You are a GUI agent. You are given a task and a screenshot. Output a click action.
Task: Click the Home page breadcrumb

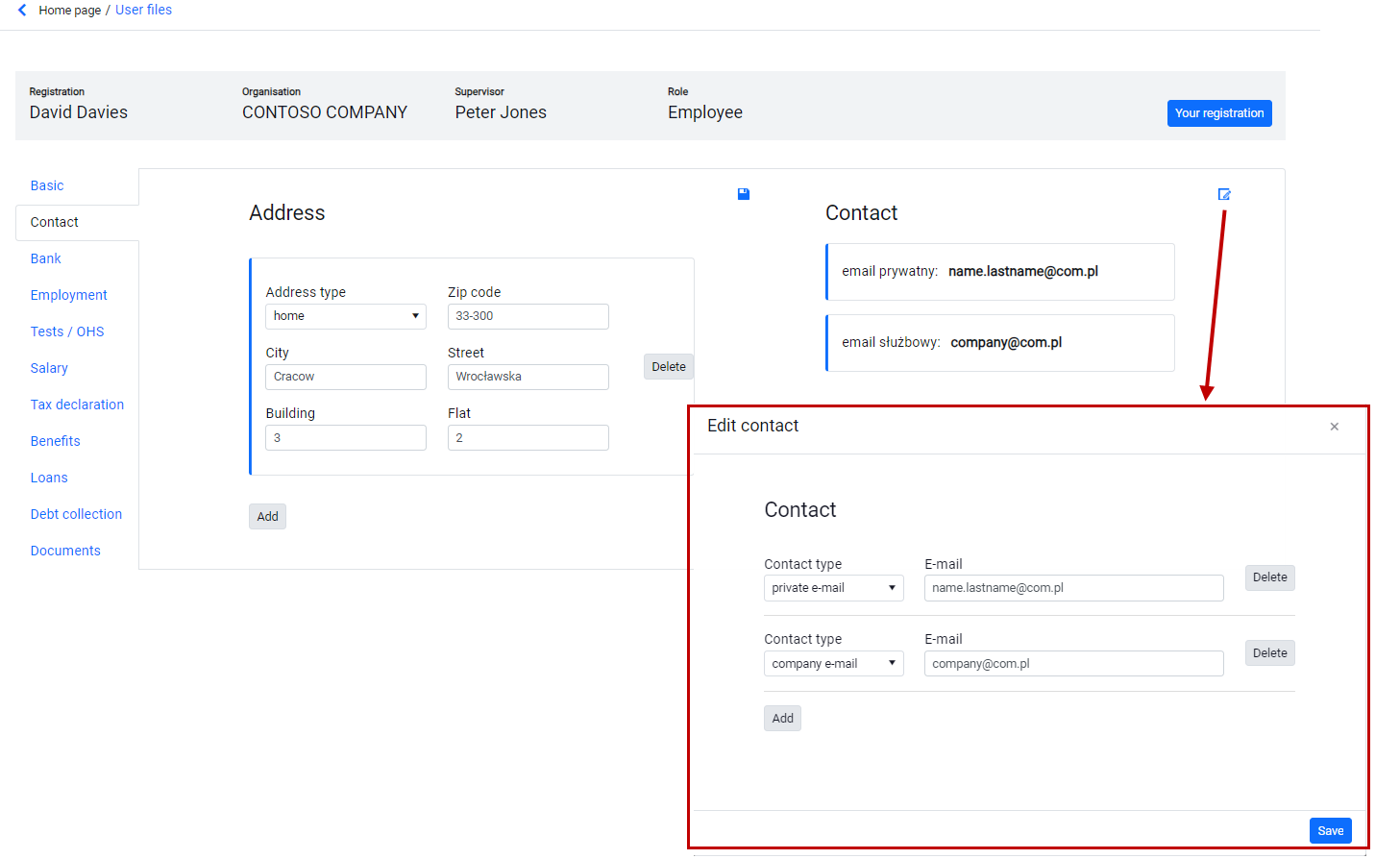tap(69, 10)
